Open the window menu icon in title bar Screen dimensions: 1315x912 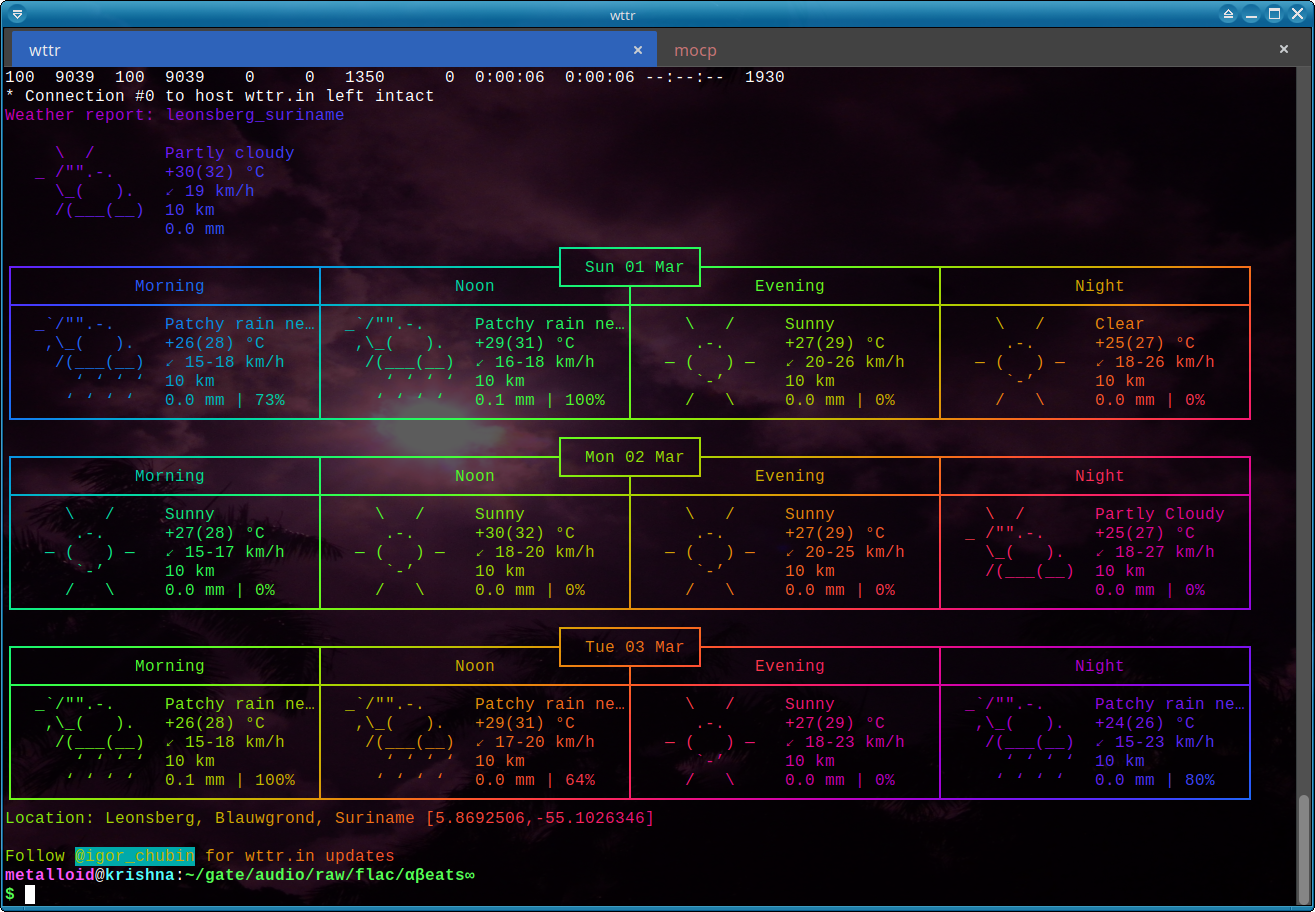click(16, 14)
